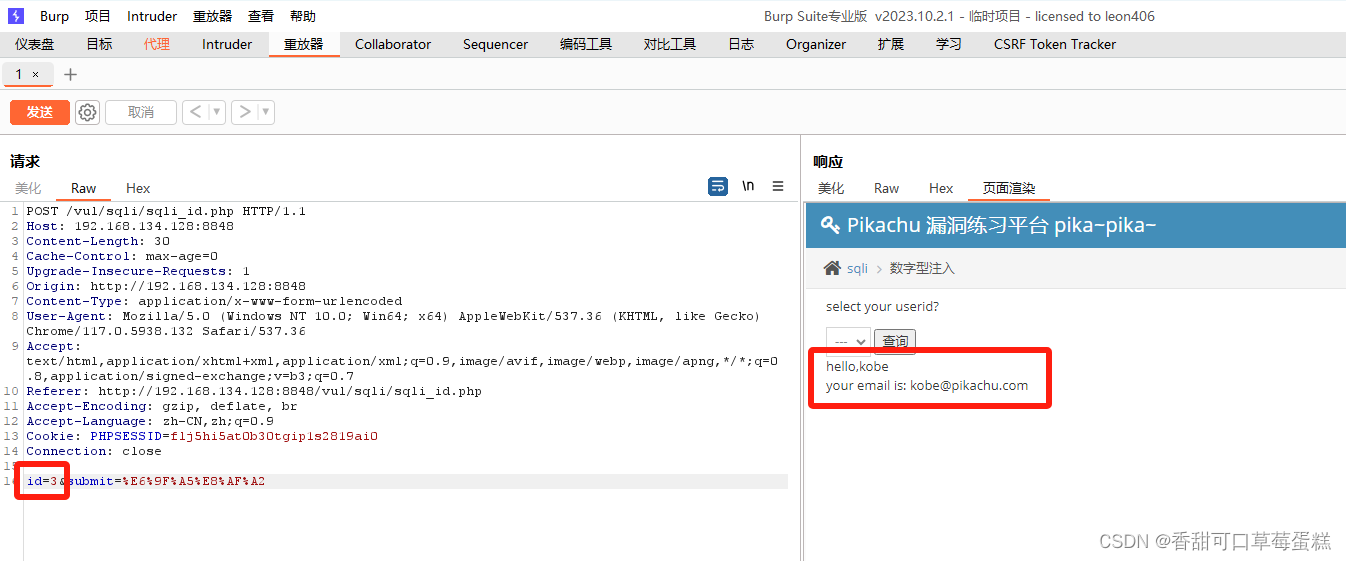Click the kobe@pikachu.com email text

click(969, 385)
